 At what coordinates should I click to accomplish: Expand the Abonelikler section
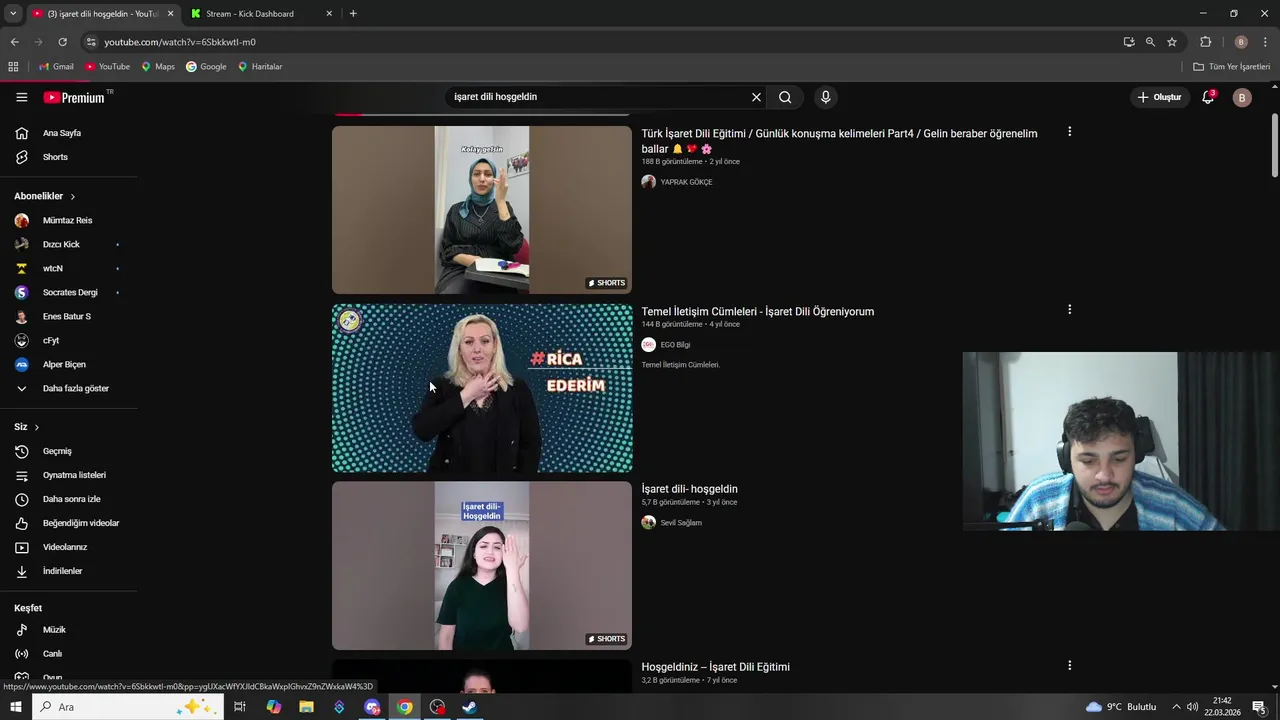tap(44, 196)
